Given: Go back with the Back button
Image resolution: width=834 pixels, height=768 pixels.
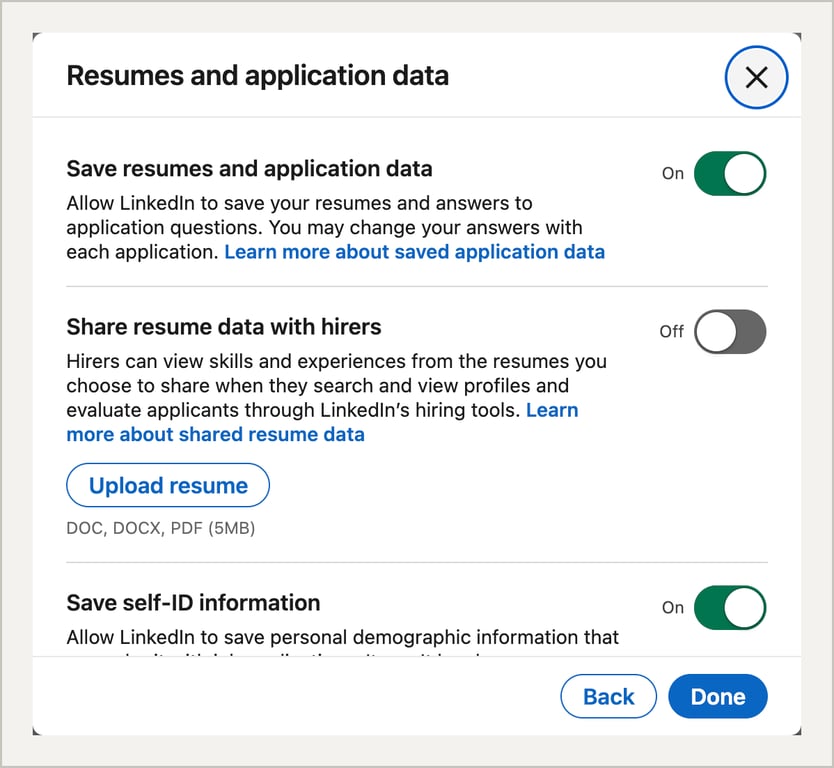Looking at the screenshot, I should [x=608, y=696].
